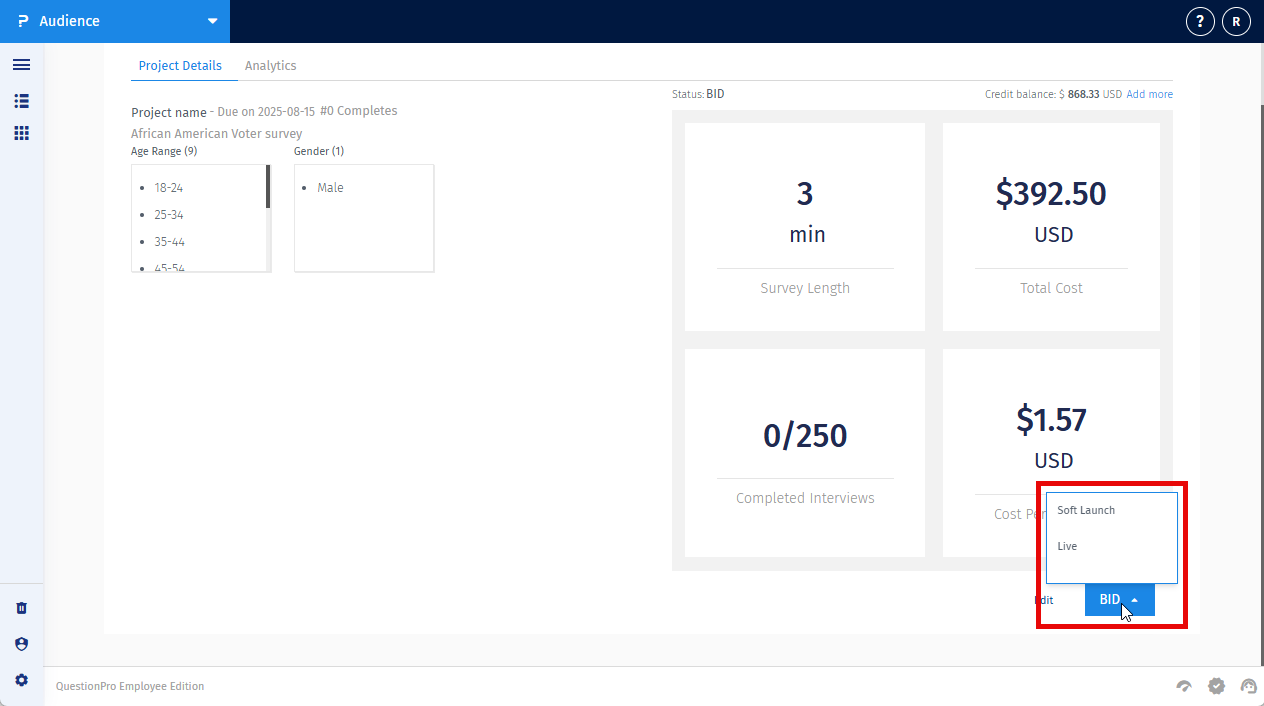This screenshot has width=1264, height=706.
Task: Open the R user avatar menu
Action: click(x=1236, y=21)
